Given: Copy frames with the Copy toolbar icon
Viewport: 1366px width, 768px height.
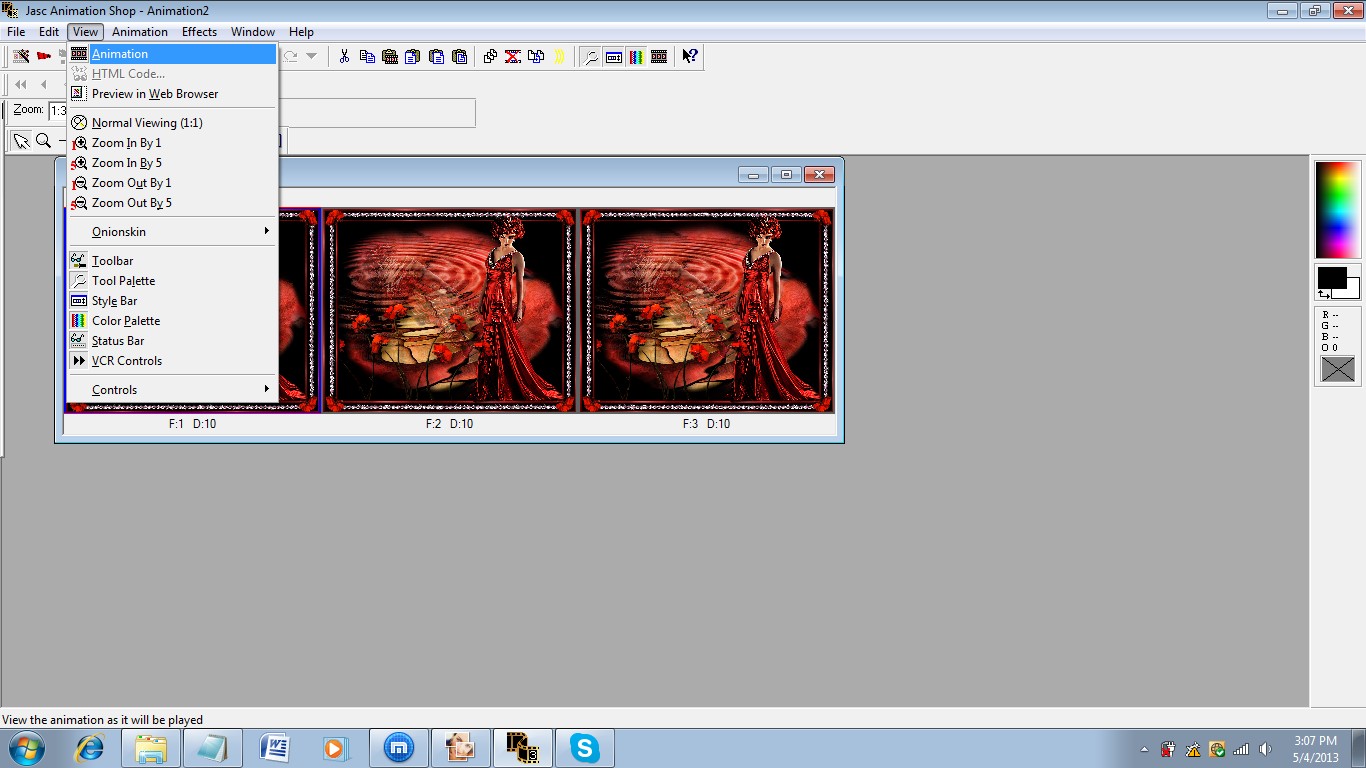Looking at the screenshot, I should tap(367, 56).
